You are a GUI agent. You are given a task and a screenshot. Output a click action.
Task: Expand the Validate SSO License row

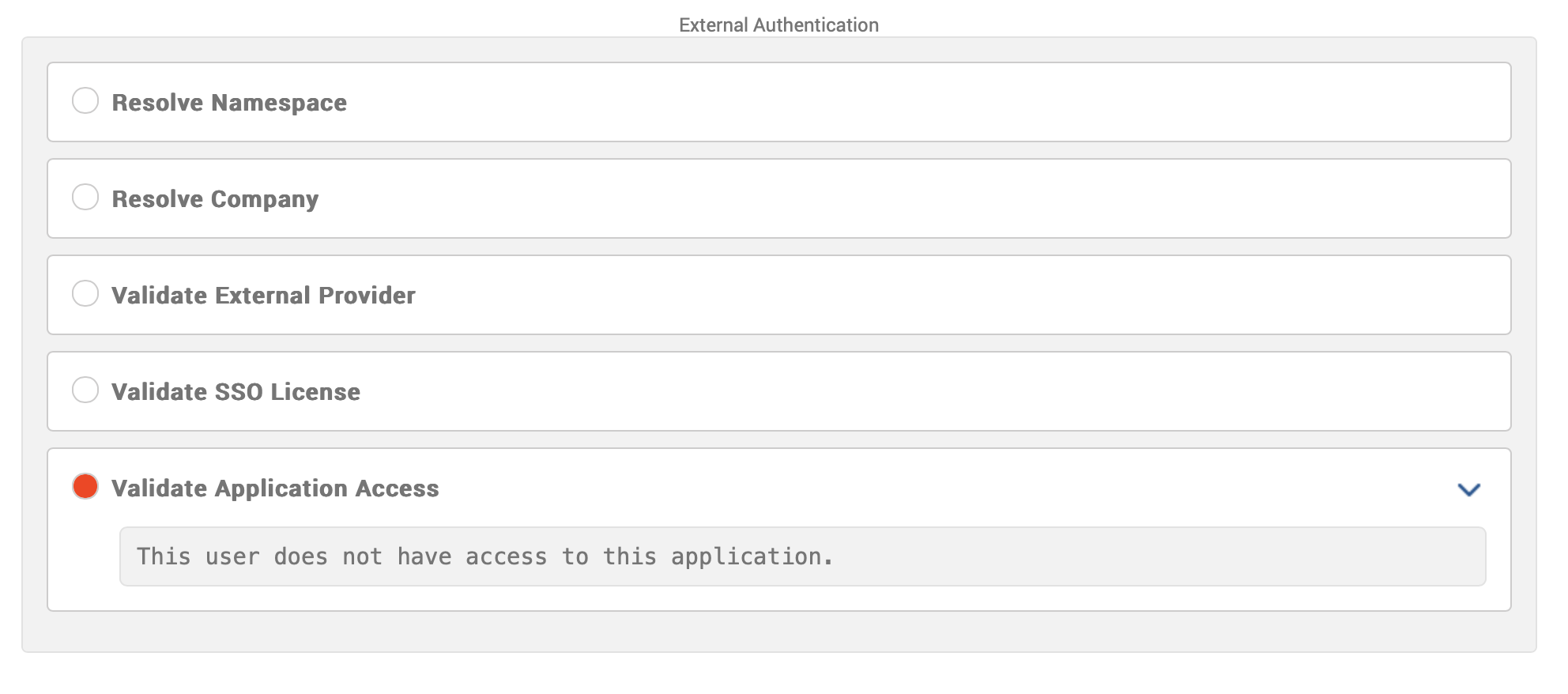[x=236, y=390]
